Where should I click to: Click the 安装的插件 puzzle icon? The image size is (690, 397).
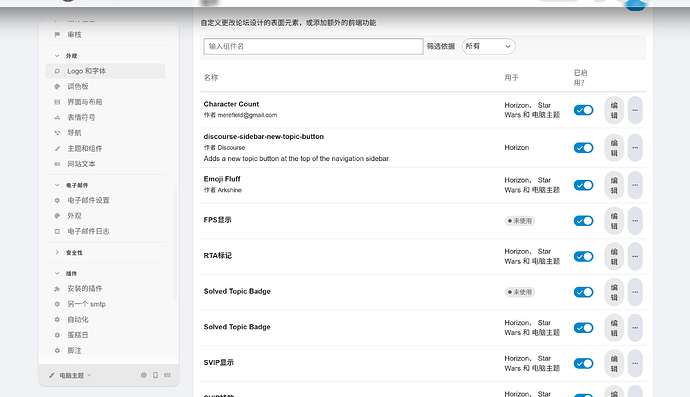(57, 289)
